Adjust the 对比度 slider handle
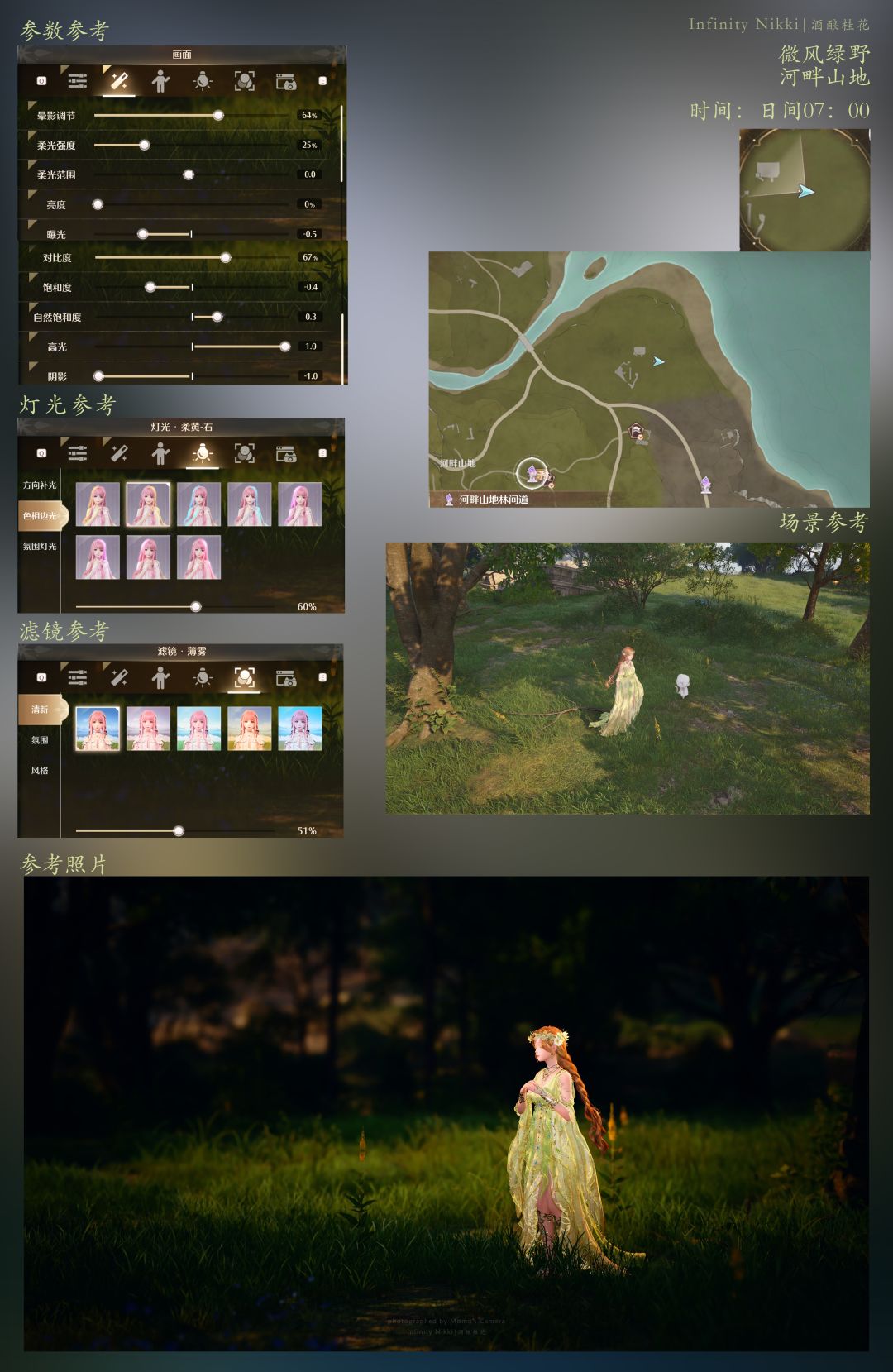893x1372 pixels. [225, 258]
